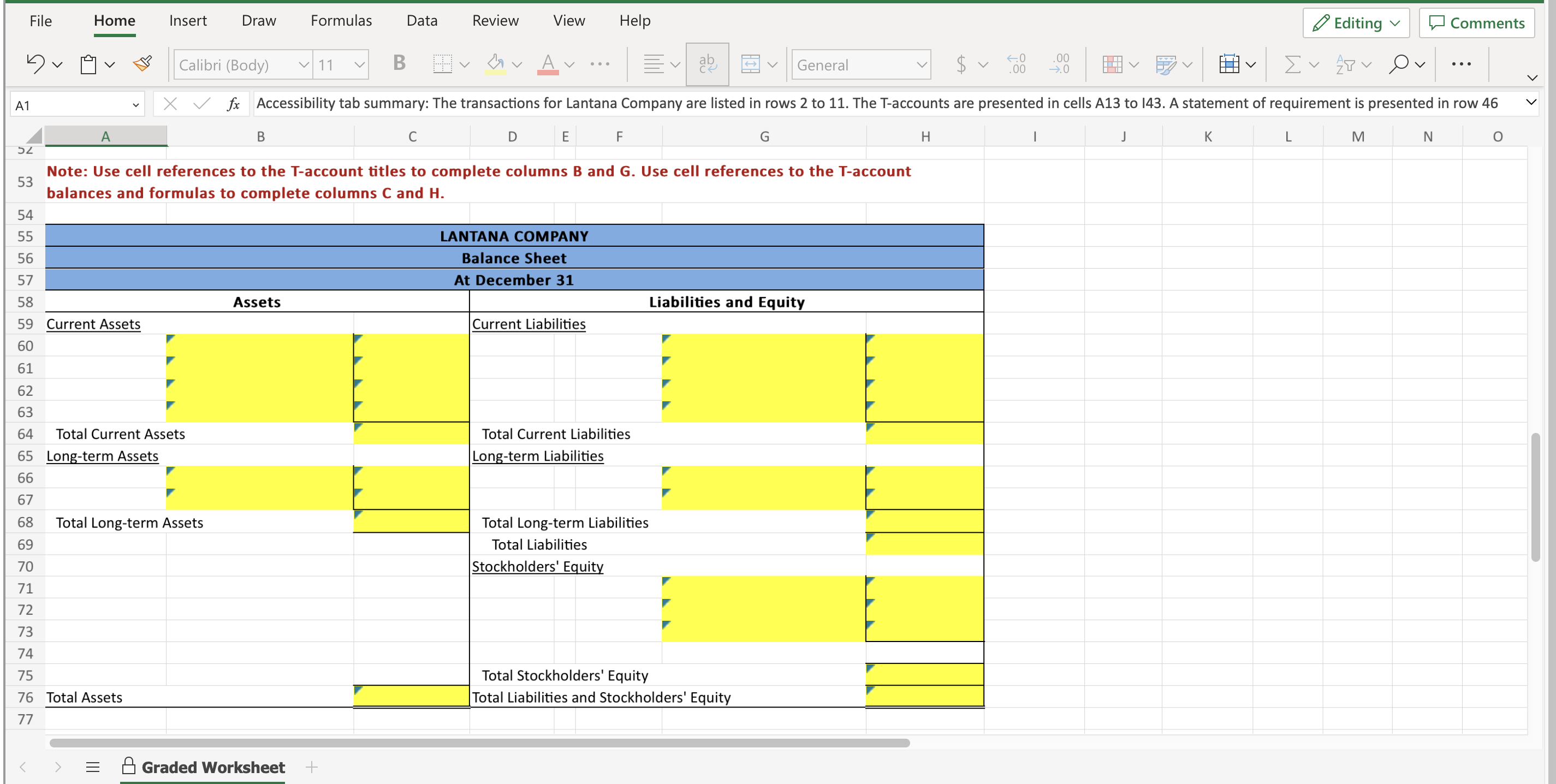Open the Editing mode dropdown
Image resolution: width=1556 pixels, height=784 pixels.
pos(1356,23)
